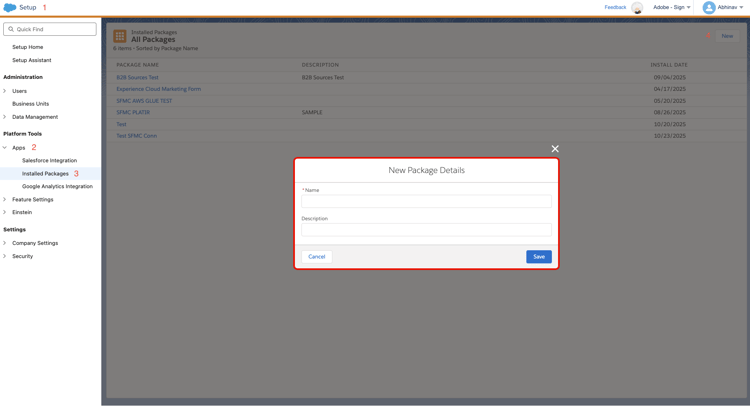The height and width of the screenshot is (406, 750).
Task: Click the 04/17/2025 install date
Action: [x=670, y=89]
